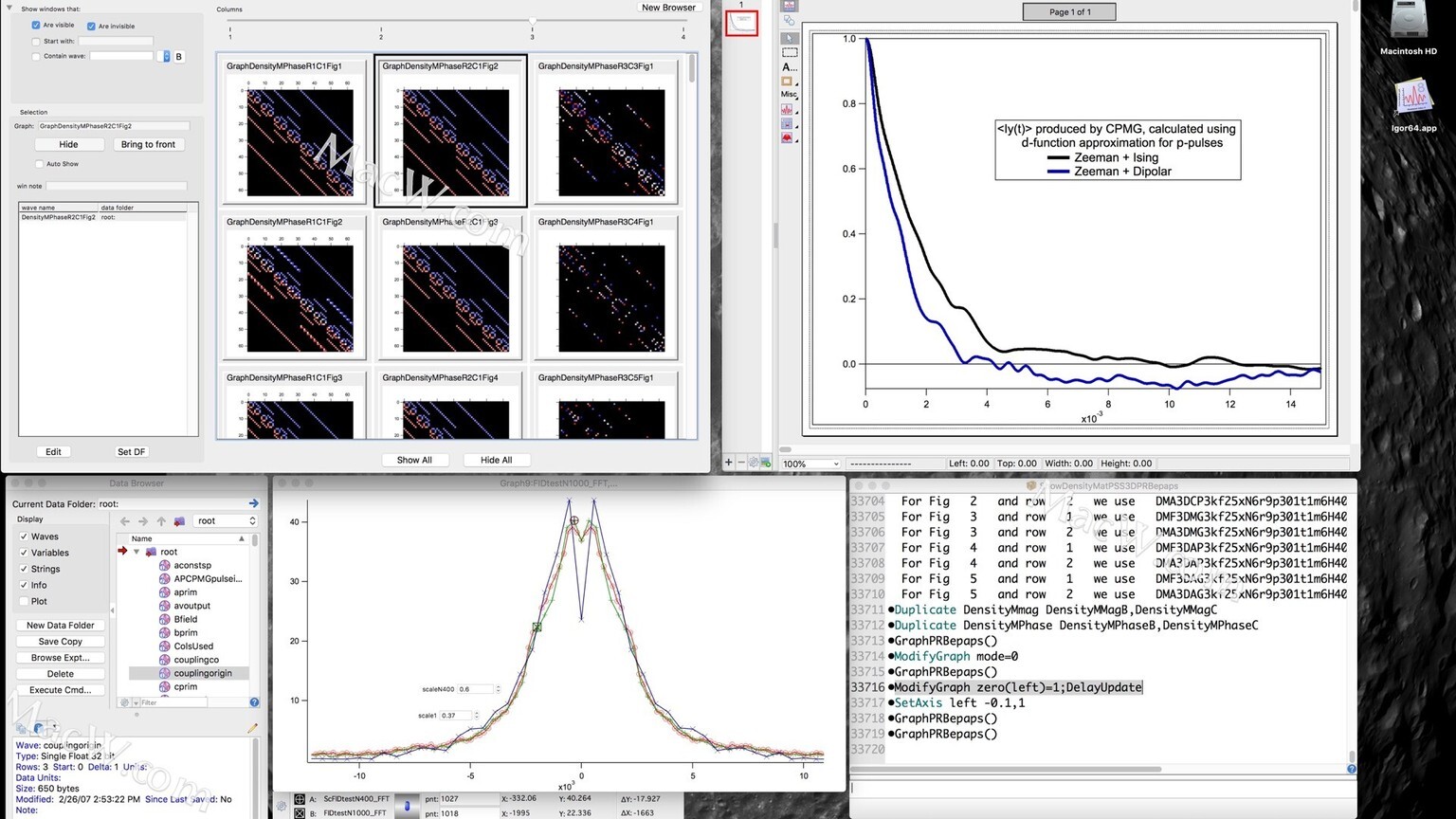The height and width of the screenshot is (819, 1456).
Task: Click the Columns slider handle
Action: tap(533, 20)
